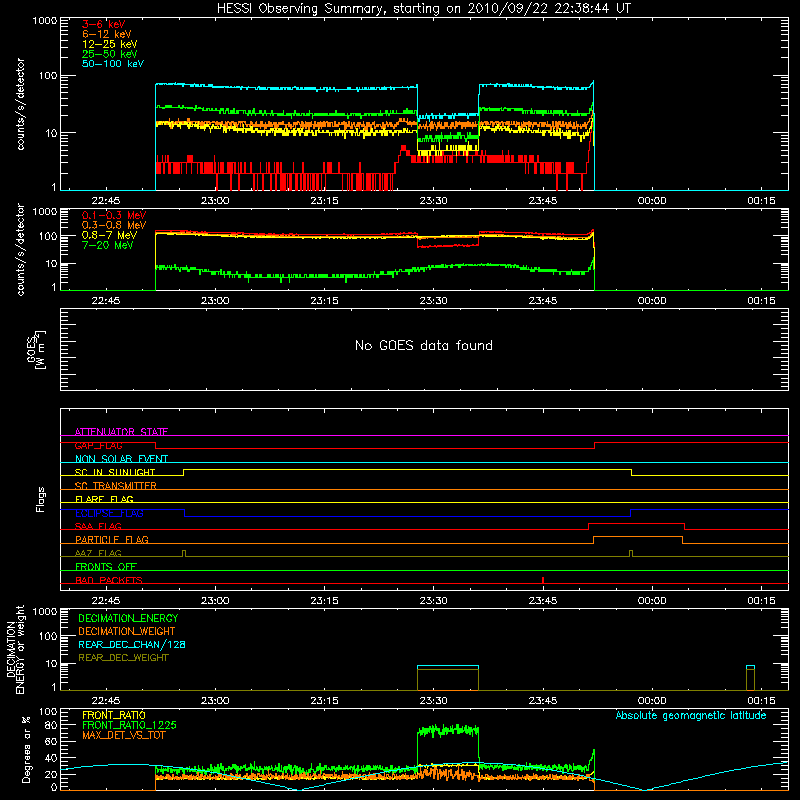Click the 'Absolute geomagnetic latitude' label

tap(691, 715)
